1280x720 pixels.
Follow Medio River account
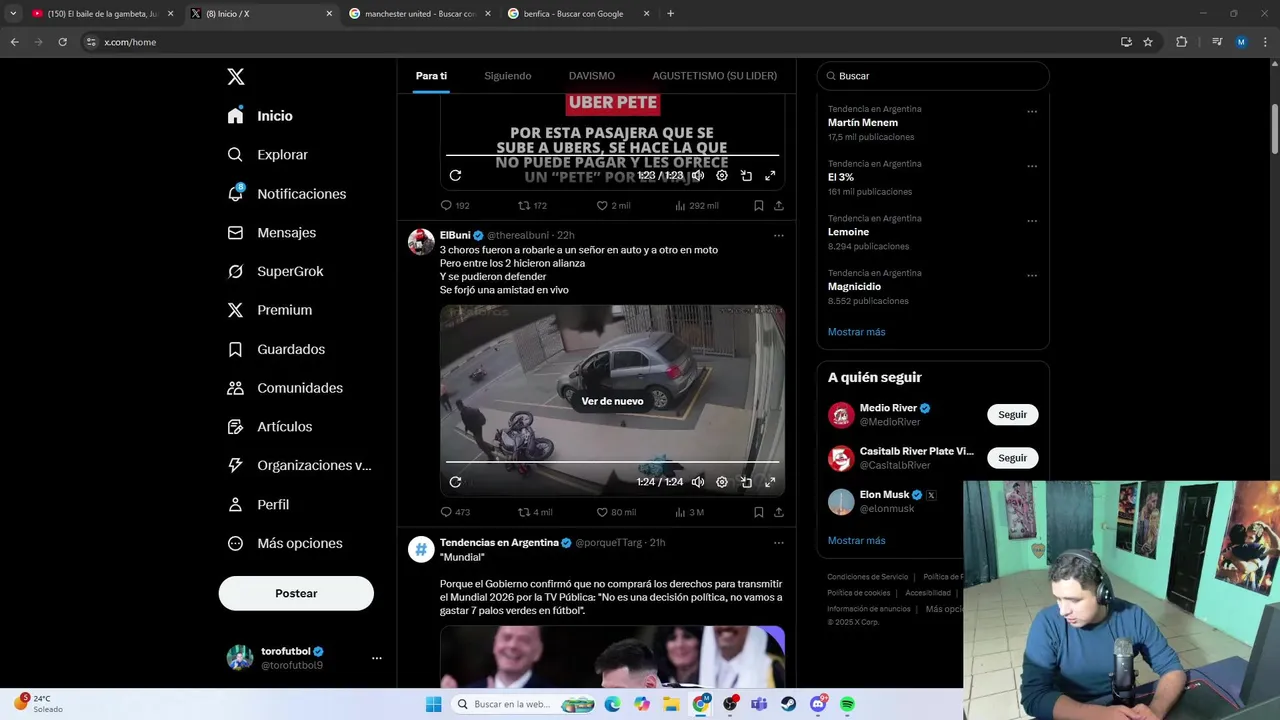[1012, 415]
